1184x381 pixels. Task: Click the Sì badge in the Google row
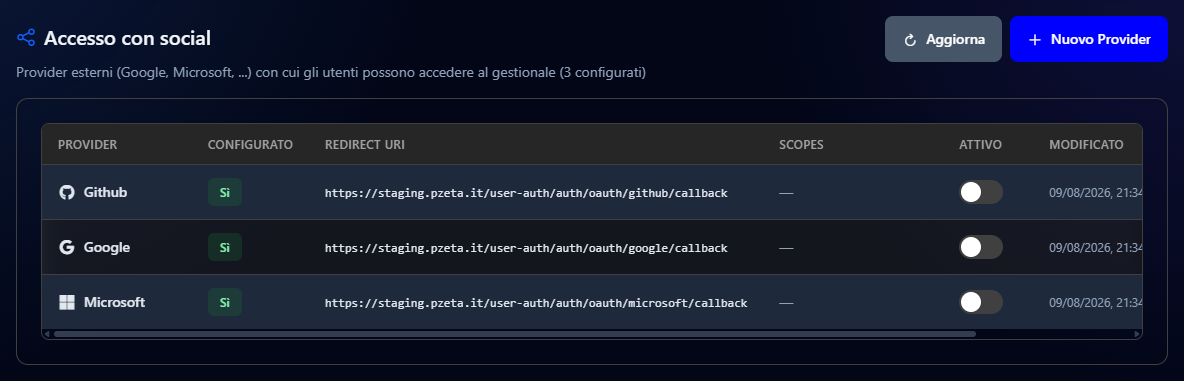[x=225, y=247]
